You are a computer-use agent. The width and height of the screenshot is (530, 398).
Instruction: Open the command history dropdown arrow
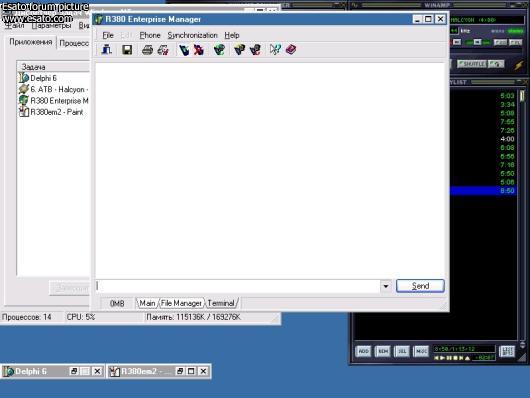click(386, 286)
